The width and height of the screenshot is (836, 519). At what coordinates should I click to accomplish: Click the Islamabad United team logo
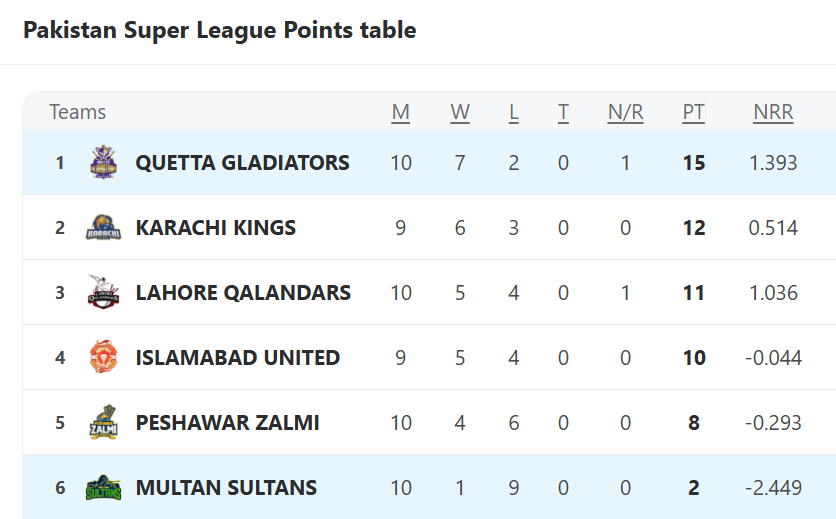tap(103, 357)
